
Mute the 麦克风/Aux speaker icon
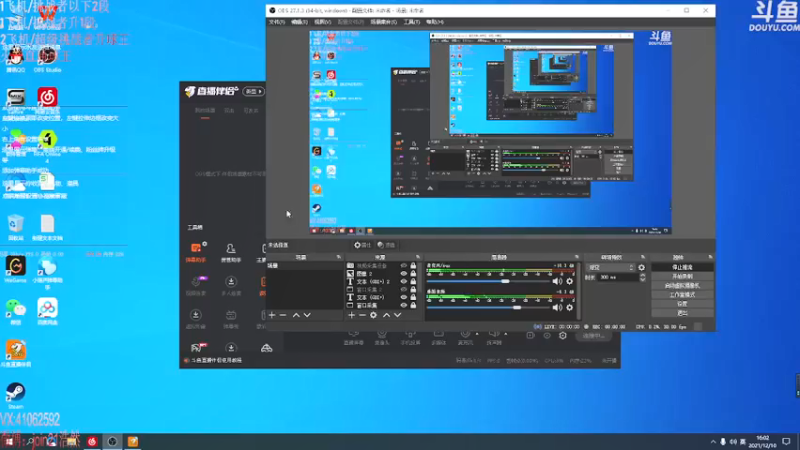[557, 281]
